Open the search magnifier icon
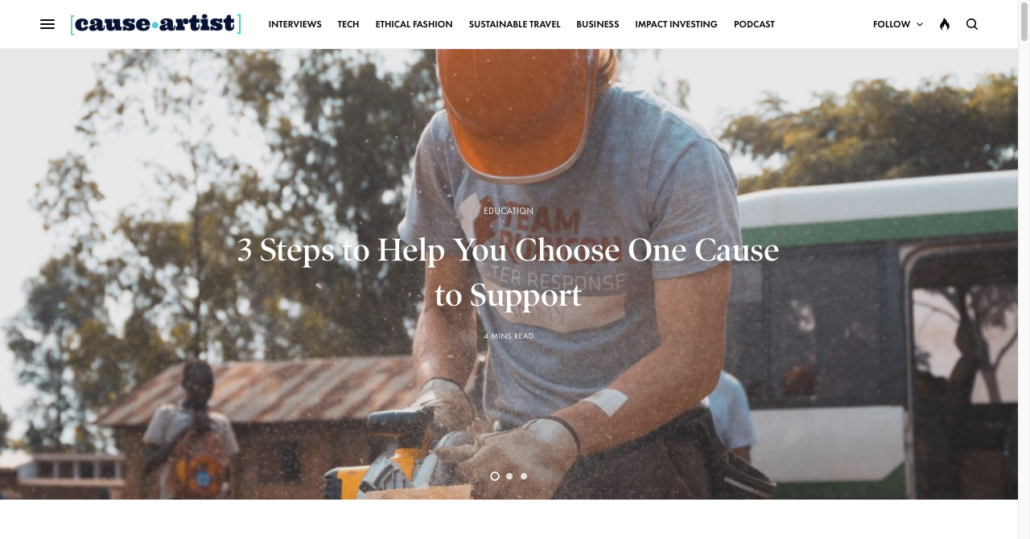 coord(972,24)
